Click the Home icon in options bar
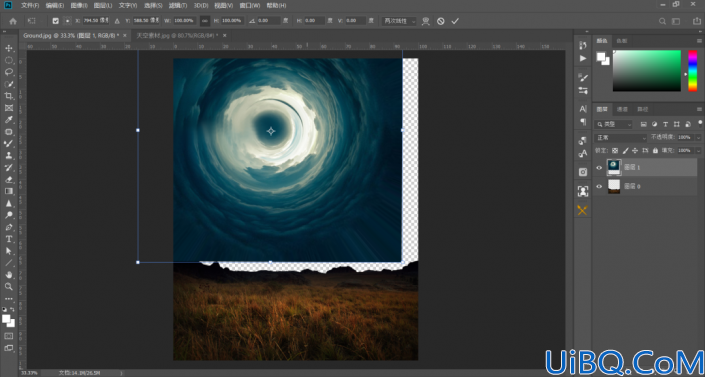Image resolution: width=705 pixels, height=377 pixels. click(13, 21)
